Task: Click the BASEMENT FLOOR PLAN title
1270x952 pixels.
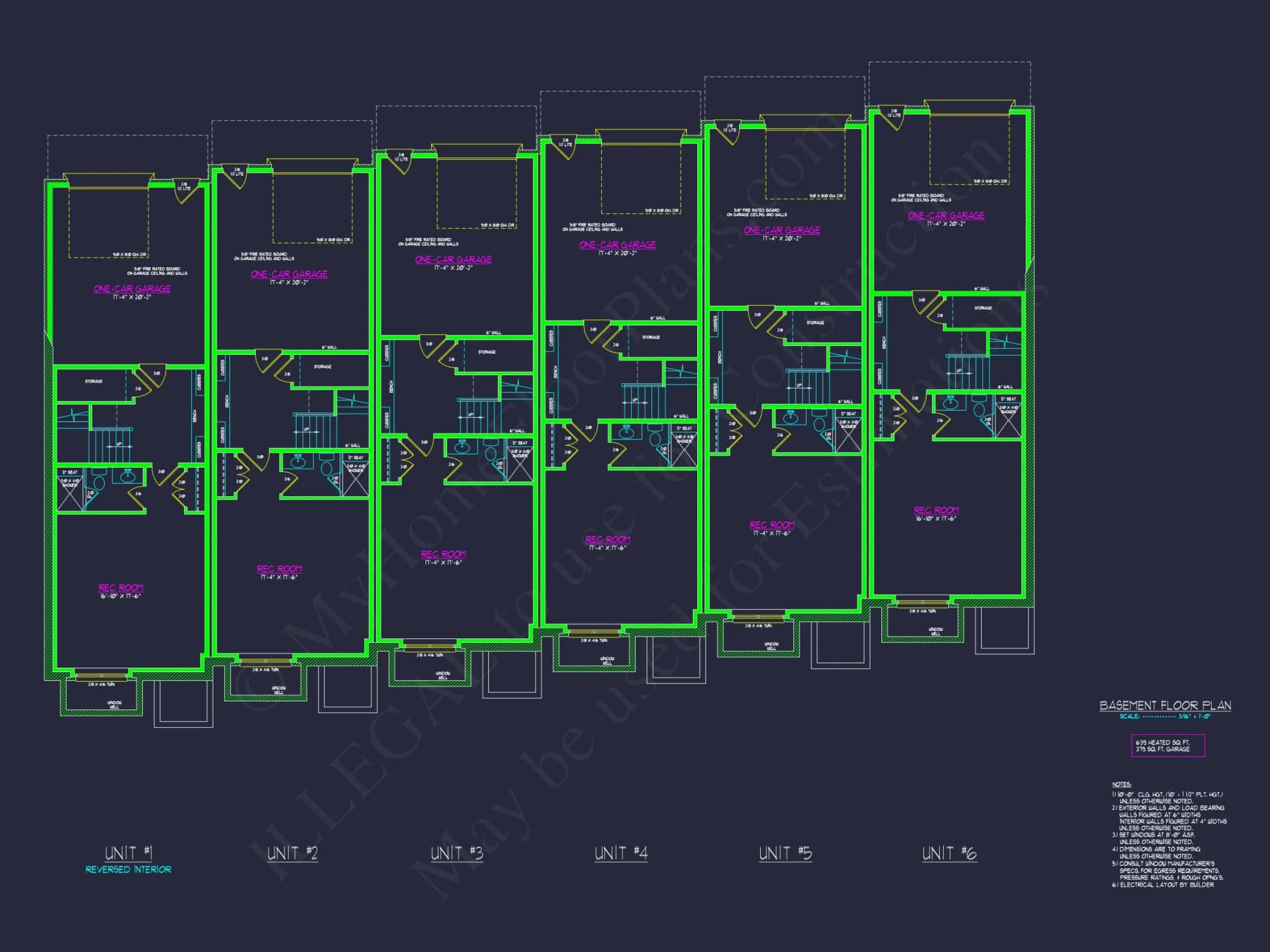Action: [x=1165, y=706]
